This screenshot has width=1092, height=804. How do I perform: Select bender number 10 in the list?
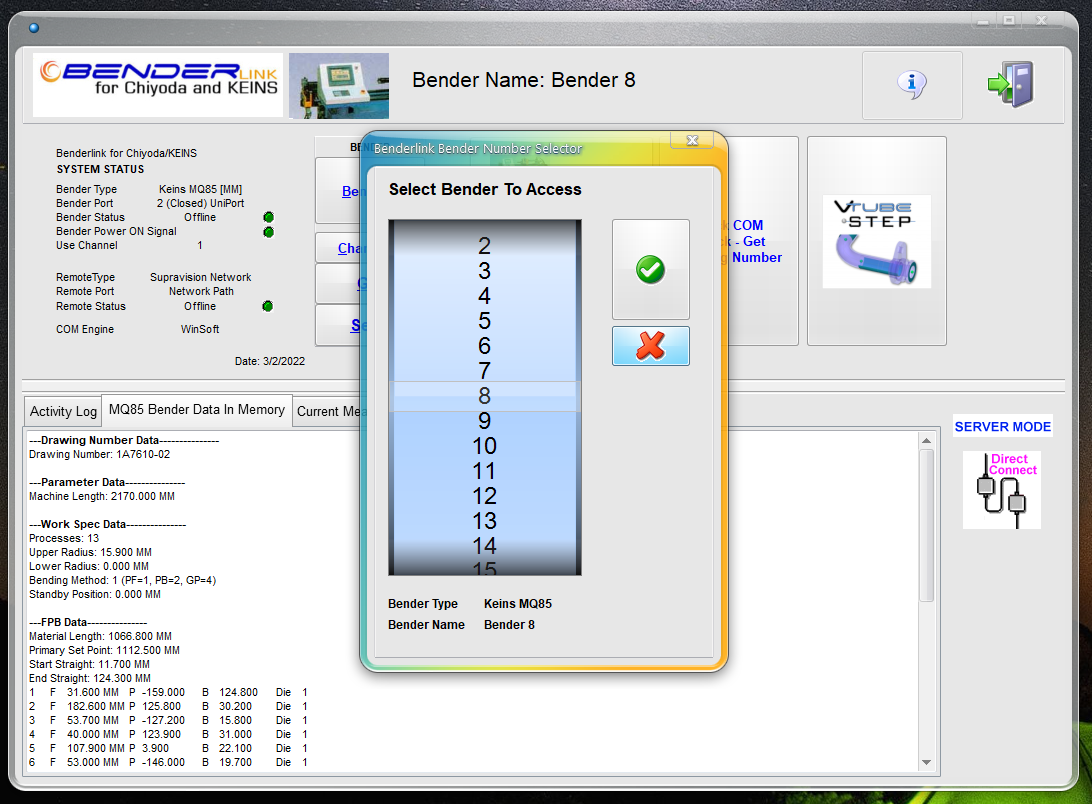tap(484, 446)
